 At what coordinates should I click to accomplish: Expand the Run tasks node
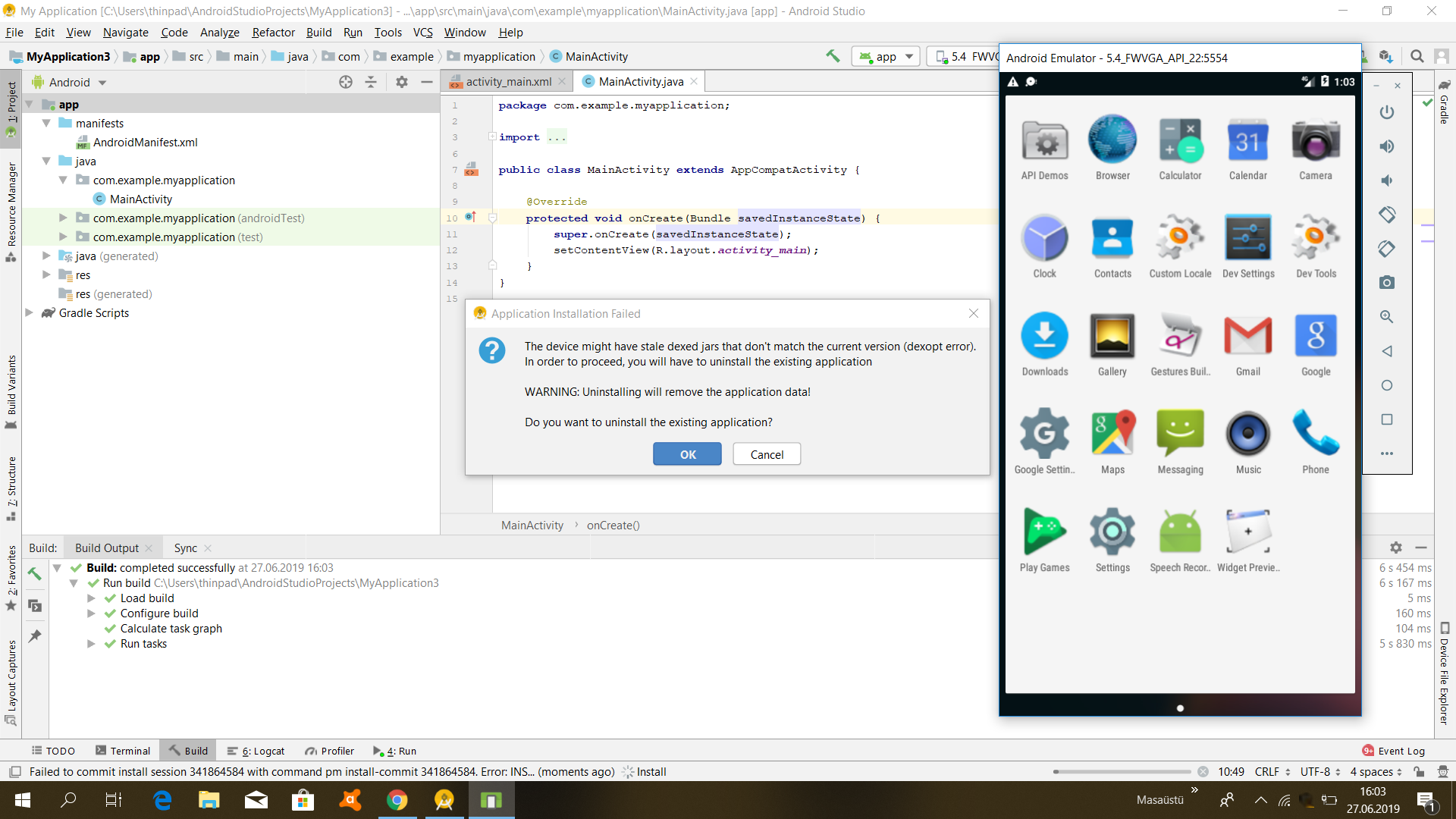[91, 644]
